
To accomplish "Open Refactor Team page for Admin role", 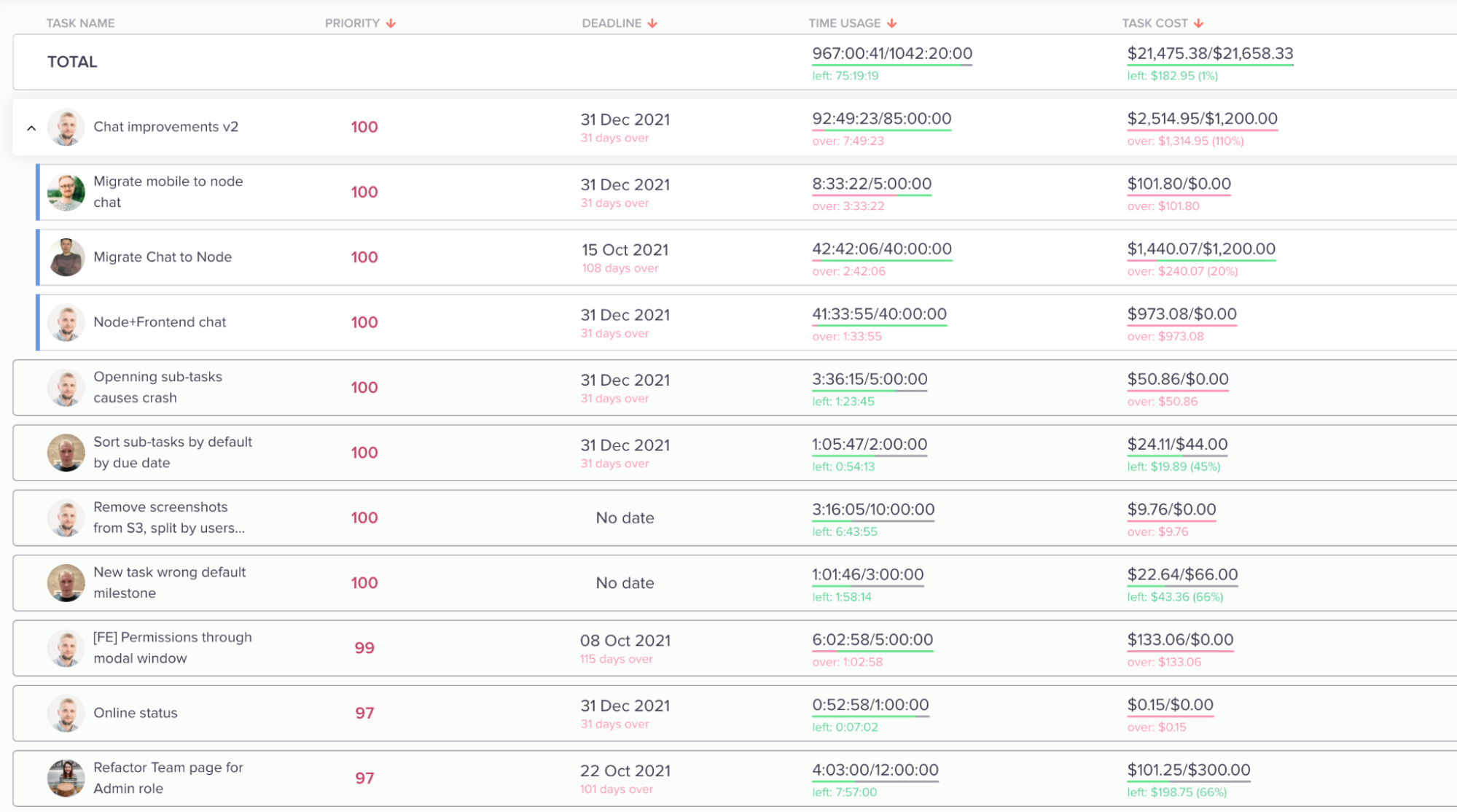I will [x=168, y=778].
